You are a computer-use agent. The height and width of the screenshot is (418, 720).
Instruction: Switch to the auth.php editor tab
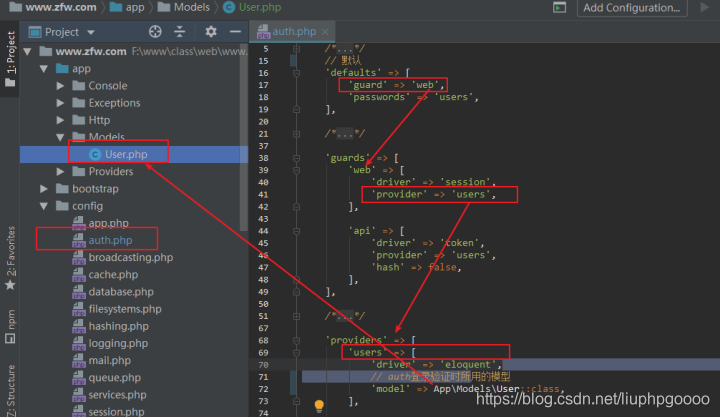[x=294, y=32]
